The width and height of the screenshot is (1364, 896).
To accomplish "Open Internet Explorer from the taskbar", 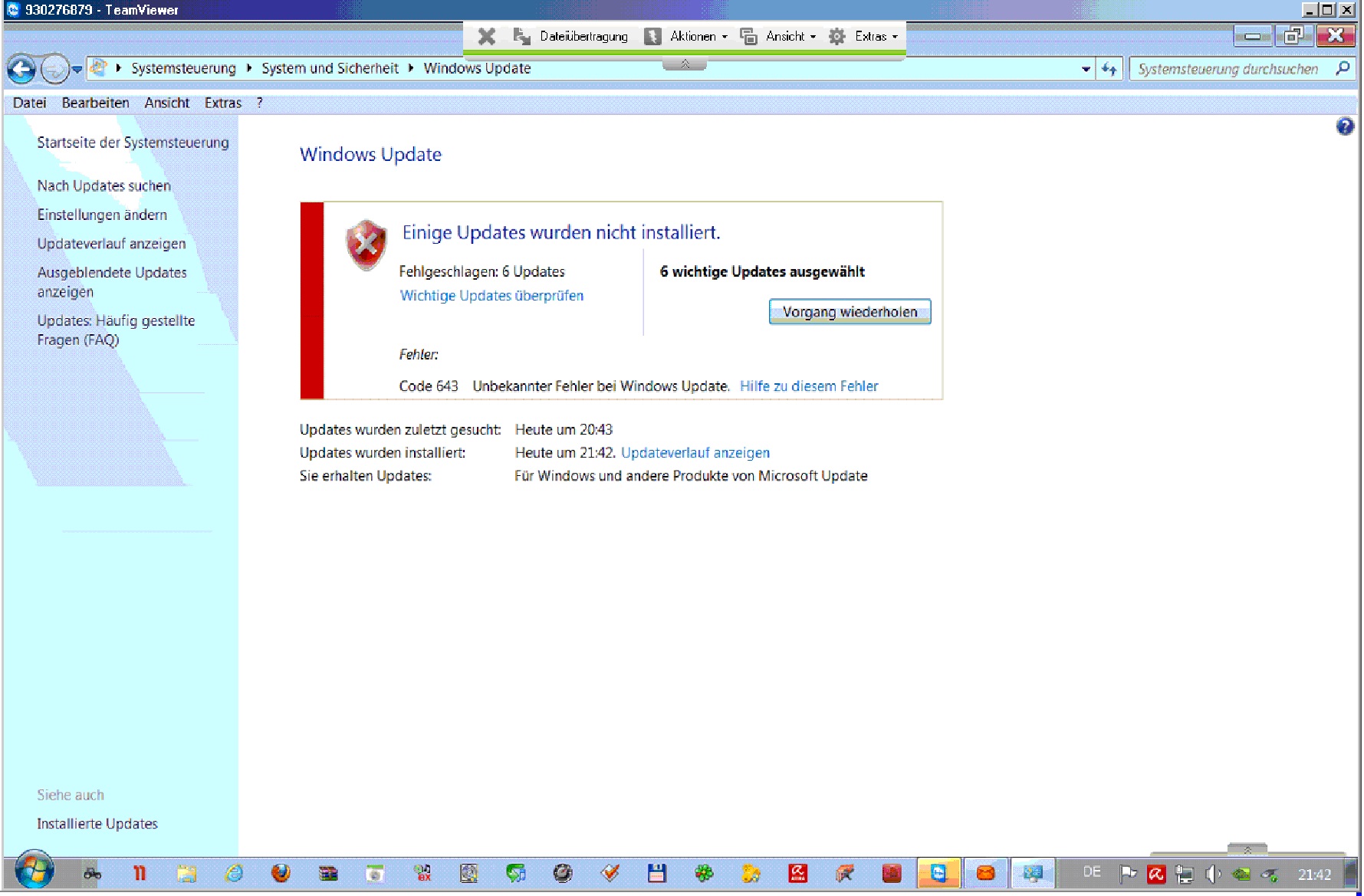I will coord(234,873).
